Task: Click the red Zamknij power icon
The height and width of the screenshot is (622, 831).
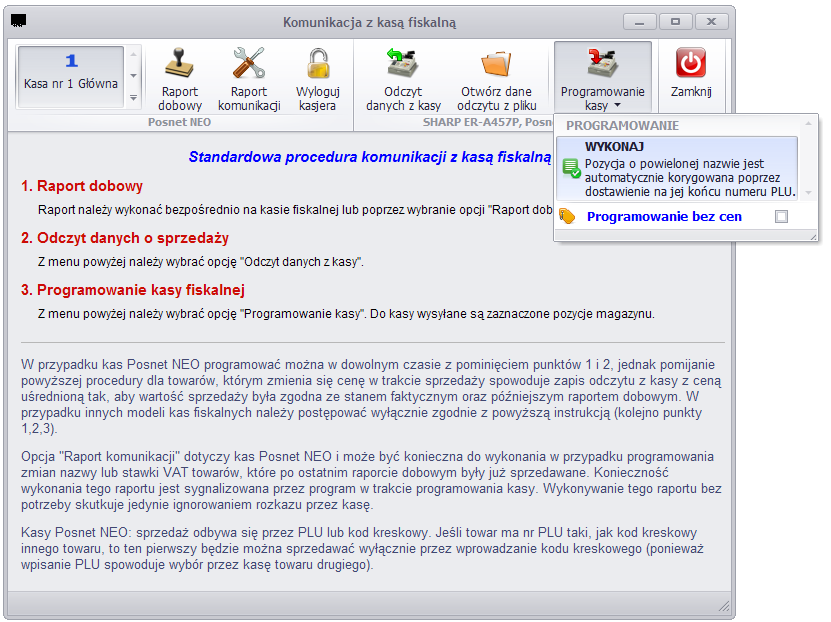Action: click(x=691, y=63)
